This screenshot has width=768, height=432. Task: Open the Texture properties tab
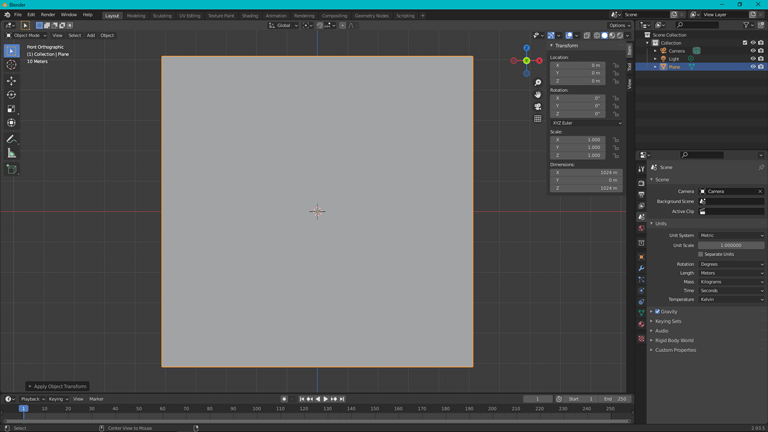click(641, 338)
